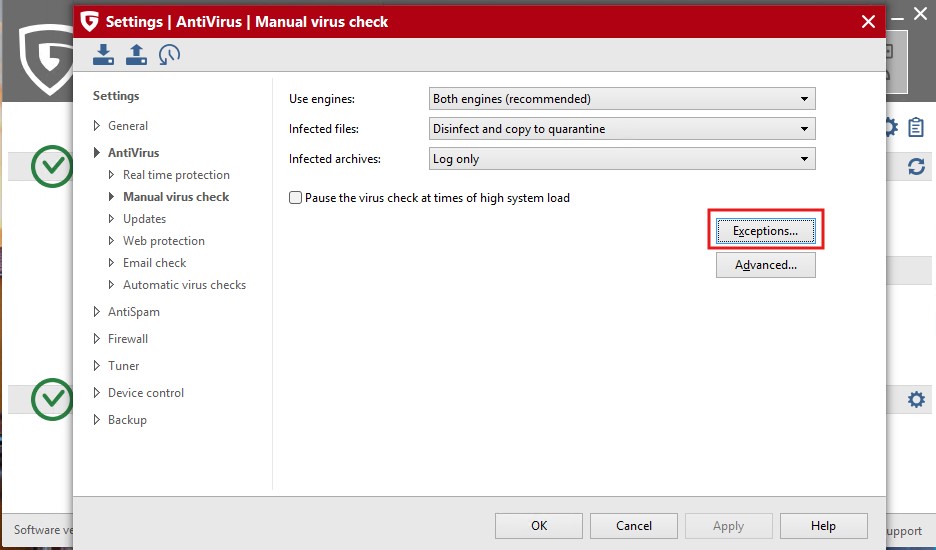This screenshot has width=936, height=550.
Task: Click the Cancel button
Action: pyautogui.click(x=633, y=526)
